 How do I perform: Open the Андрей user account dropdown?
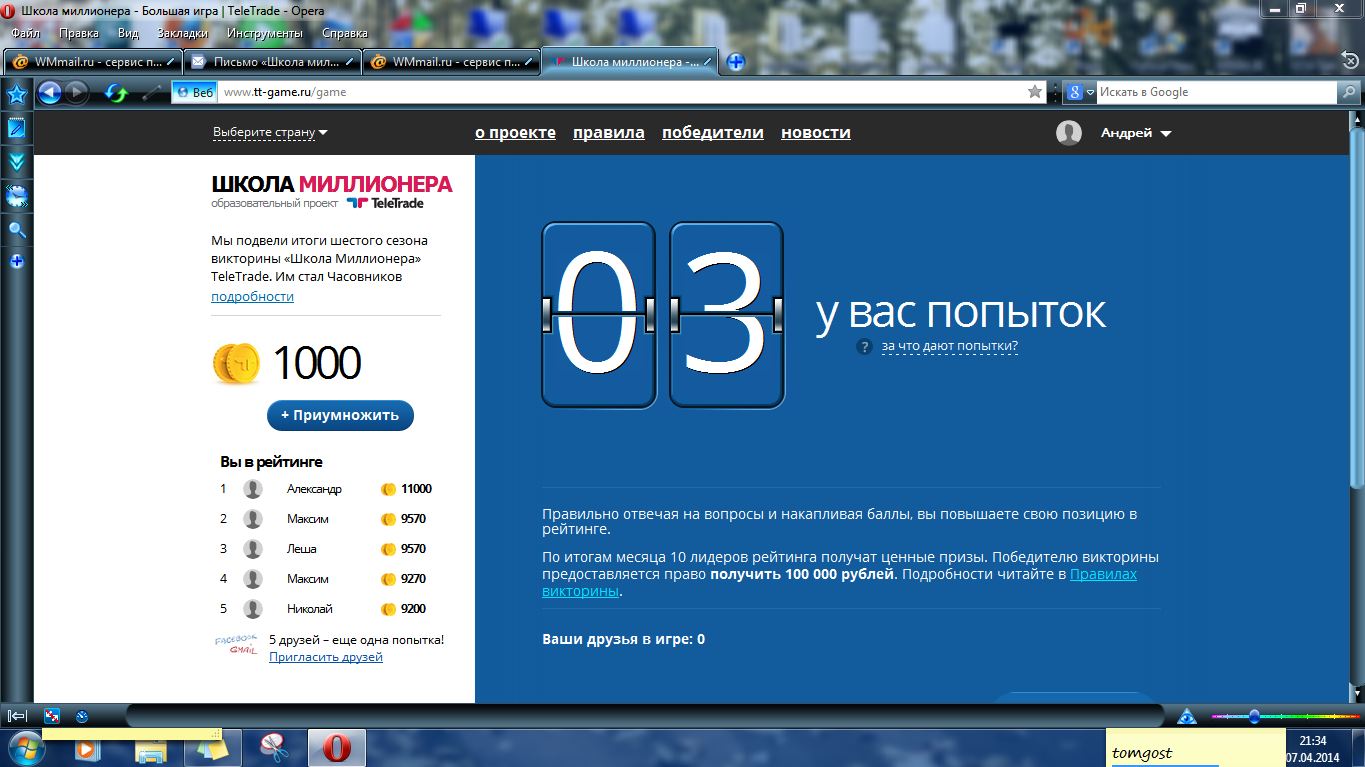point(1136,133)
